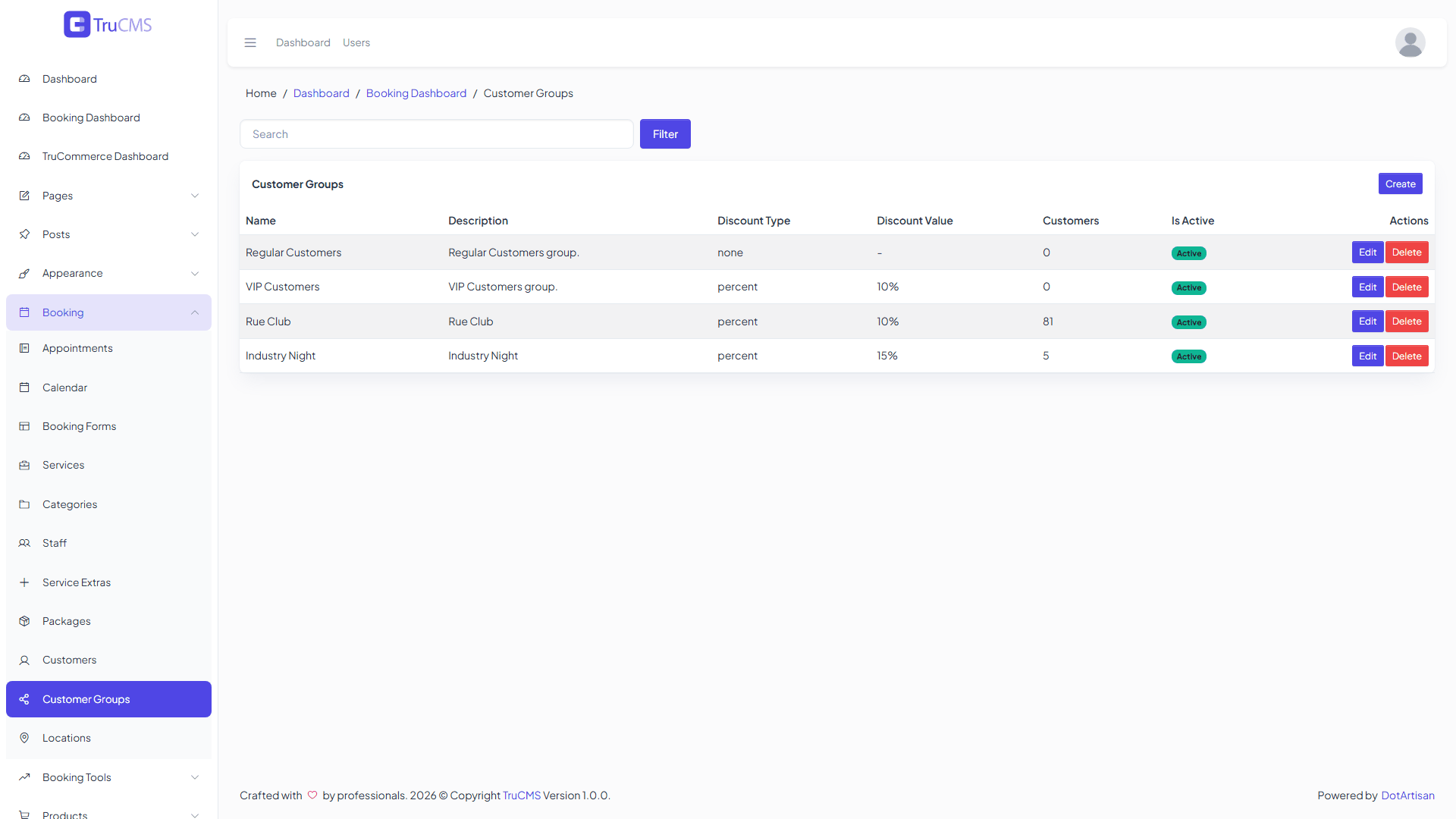Image resolution: width=1456 pixels, height=819 pixels.
Task: Click the hamburger menu icon
Action: [x=250, y=42]
